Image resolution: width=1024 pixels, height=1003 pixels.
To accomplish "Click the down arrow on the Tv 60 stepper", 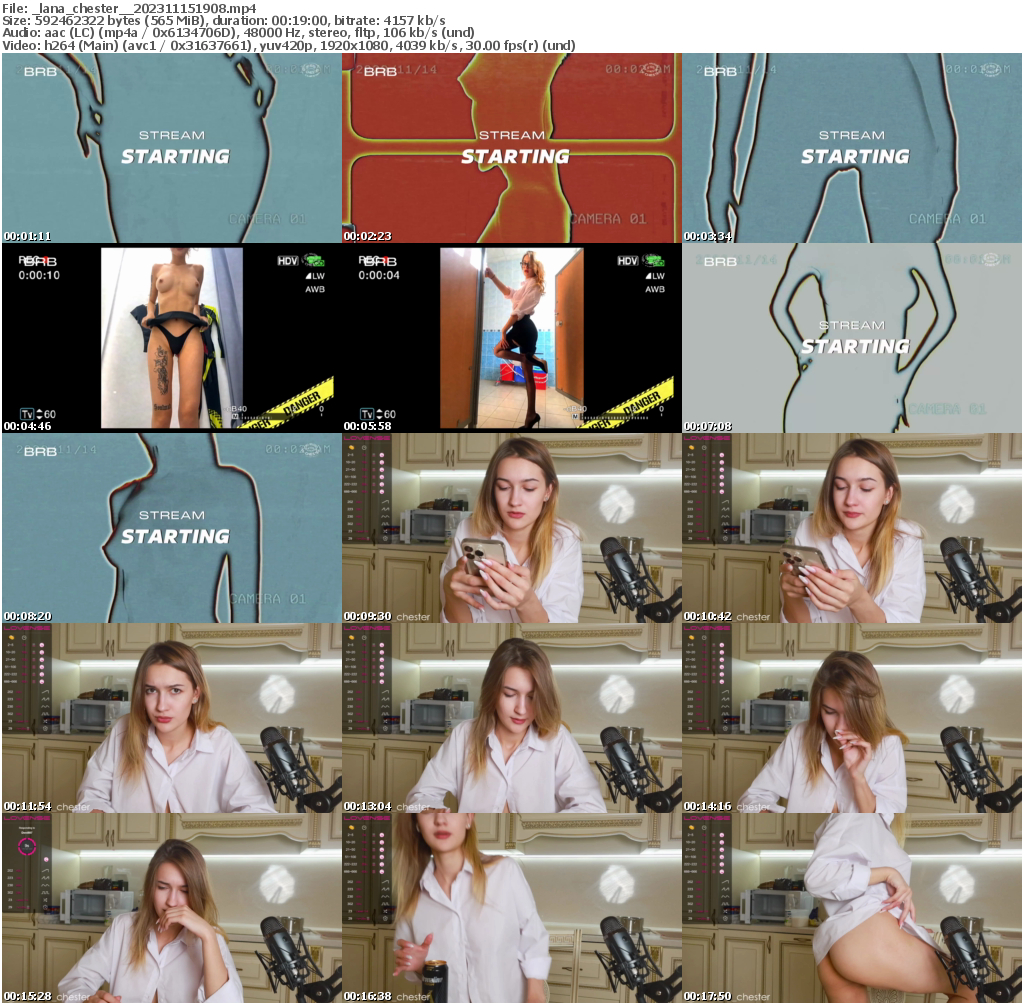I will (x=380, y=417).
